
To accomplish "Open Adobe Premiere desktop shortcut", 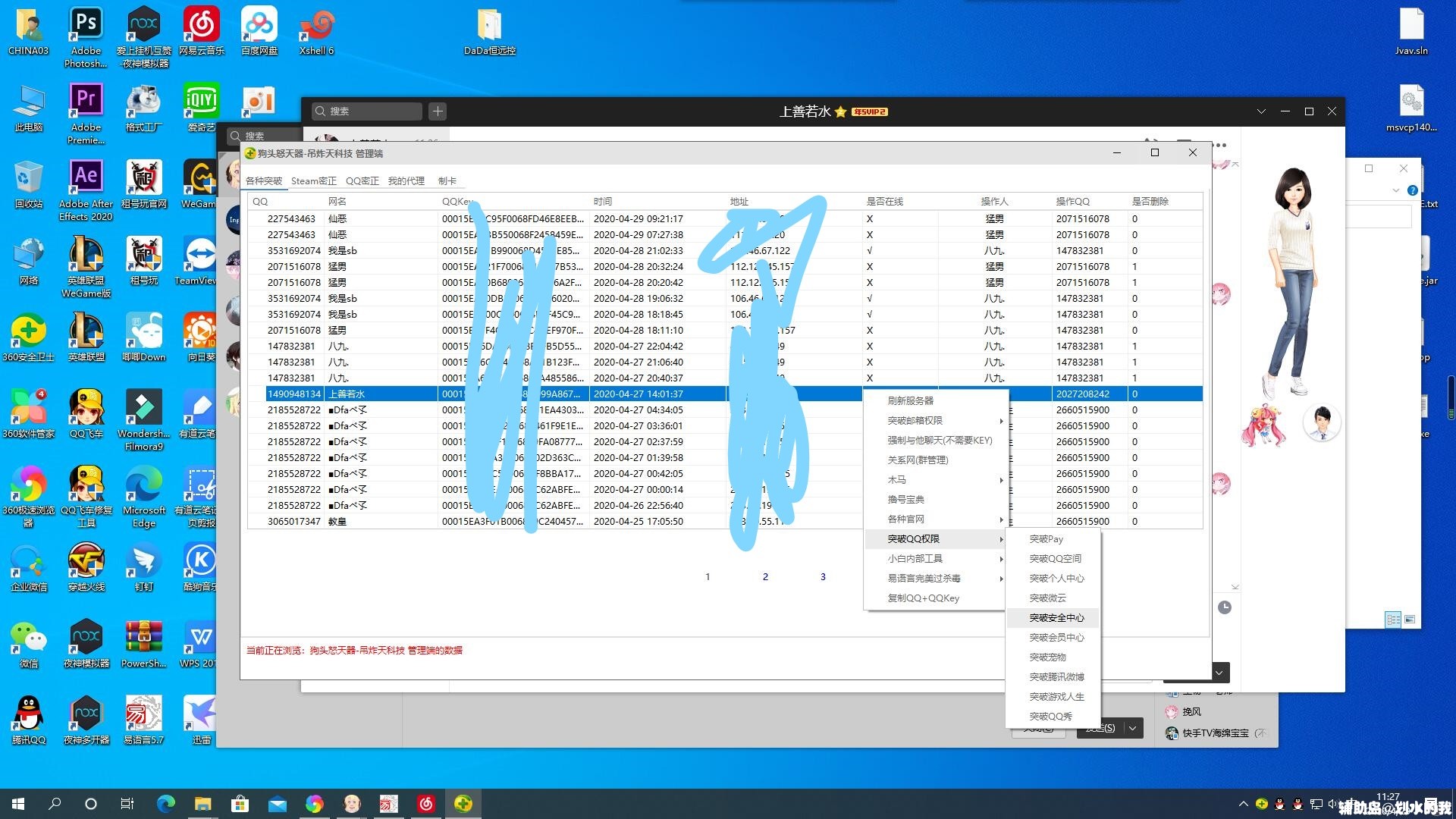I will 86,112.
